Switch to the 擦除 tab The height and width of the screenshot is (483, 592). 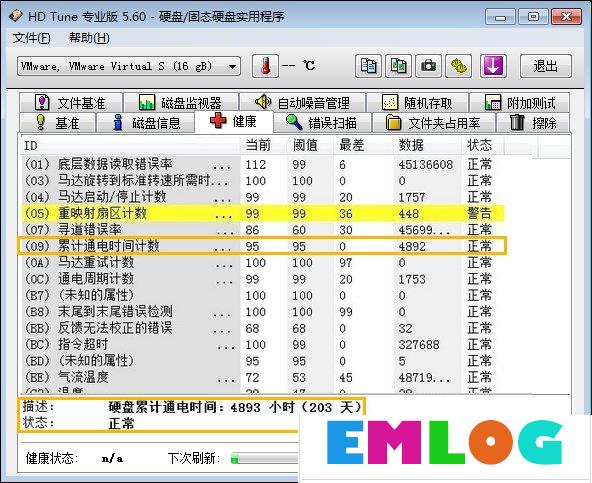coord(533,122)
